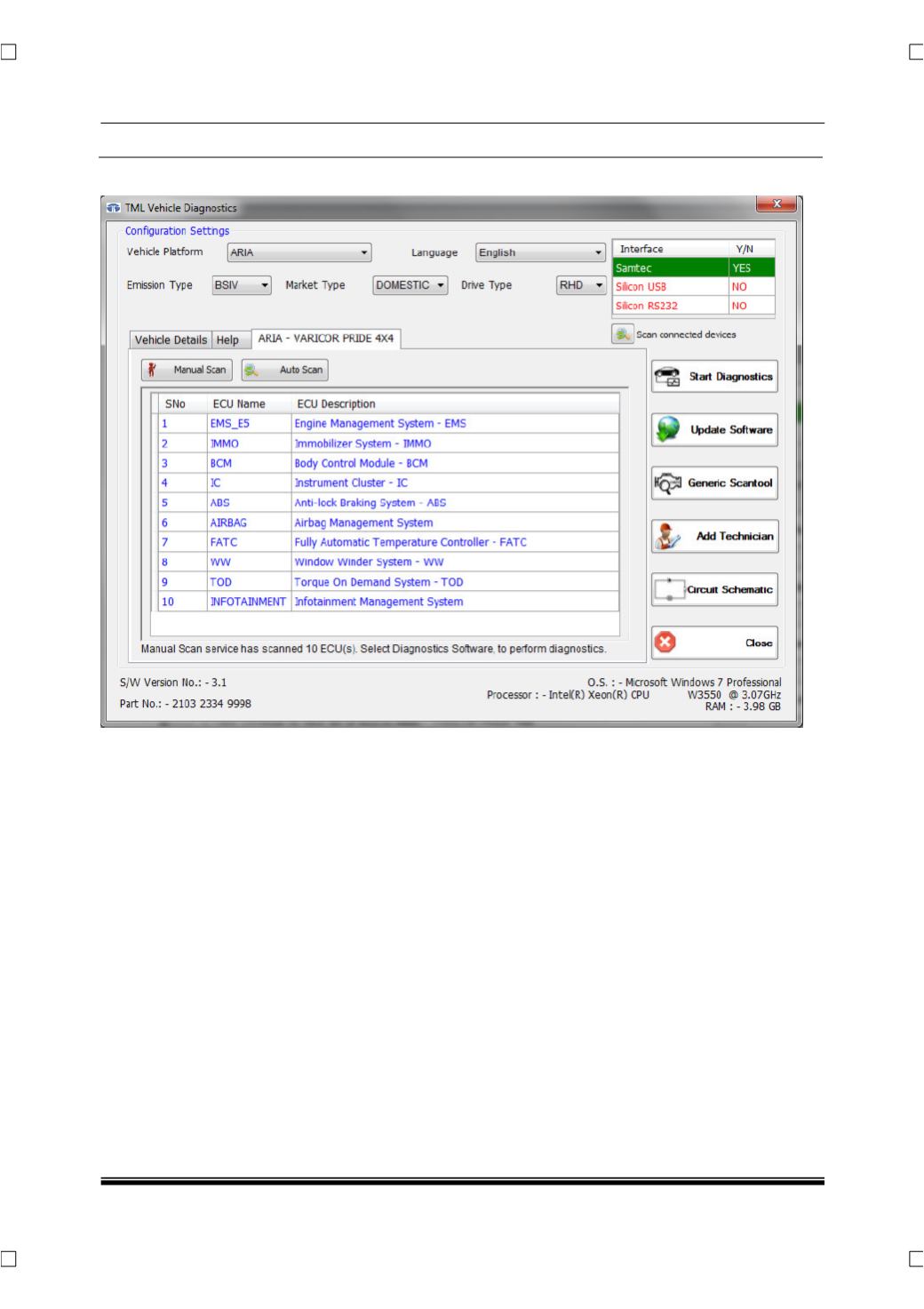The image size is (924, 1309).
Task: Click Torque On Demand System description
Action: click(x=378, y=582)
